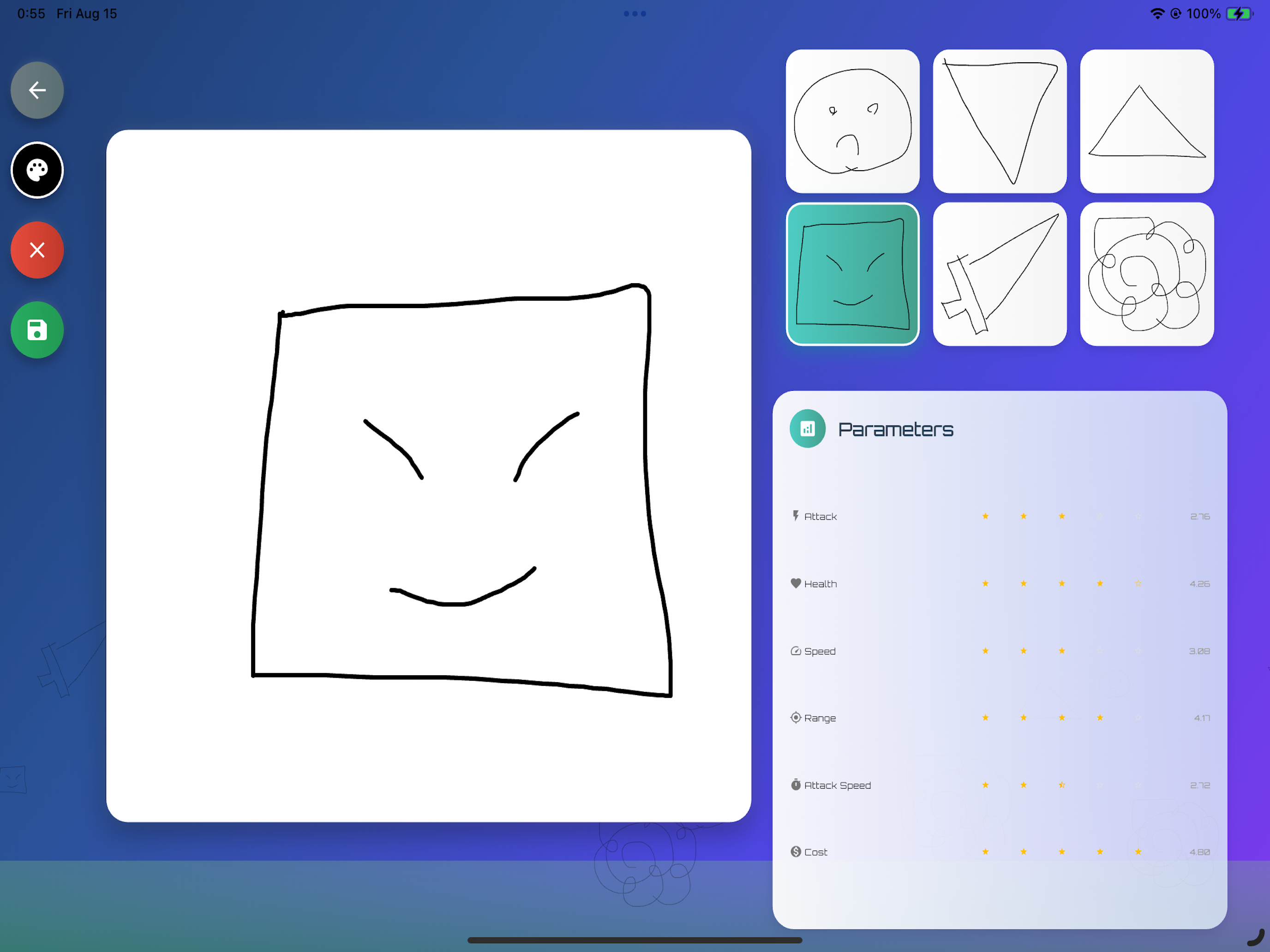1270x952 pixels.
Task: Click the Attack Speed value 2.72
Action: [x=1199, y=785]
